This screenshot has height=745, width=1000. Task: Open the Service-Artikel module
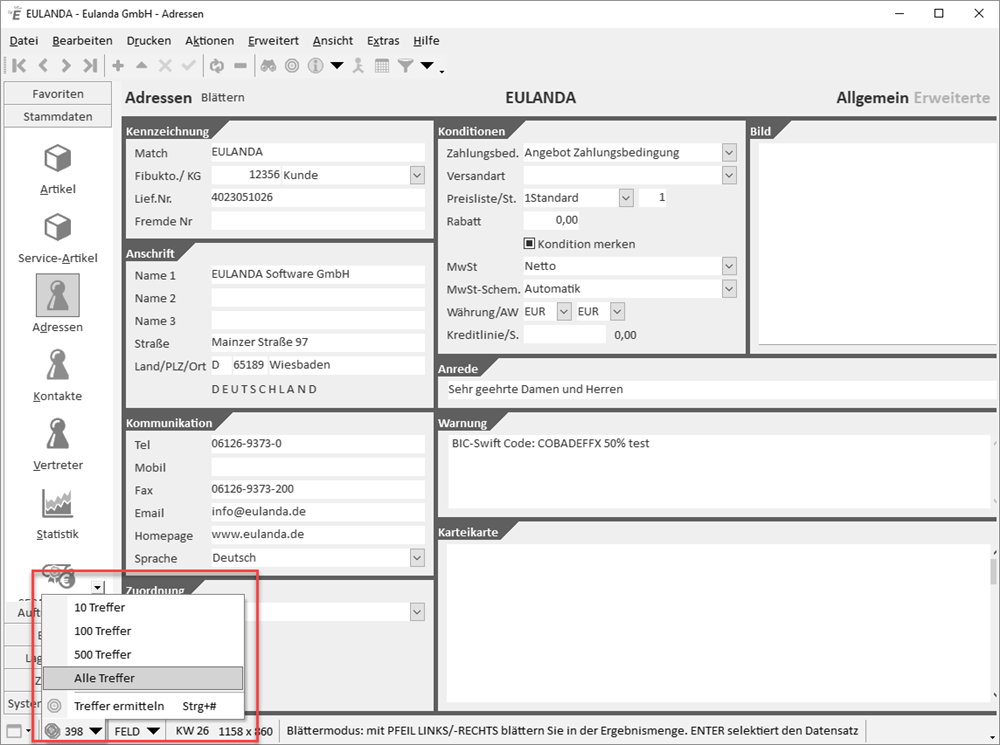(x=57, y=237)
